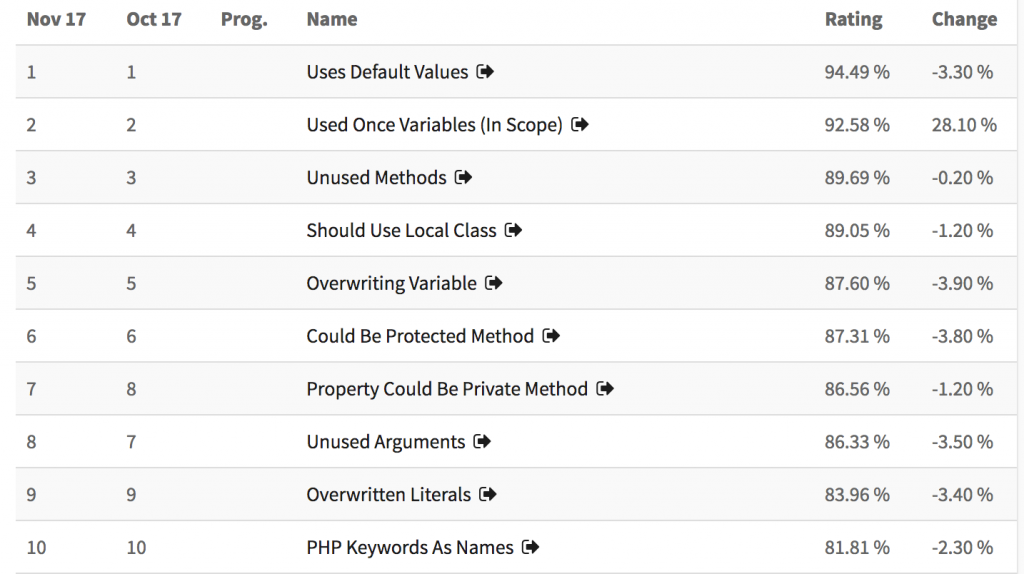Viewport: 1024px width, 574px height.
Task: Click the arrow icon beside Unused Methods
Action: (464, 177)
